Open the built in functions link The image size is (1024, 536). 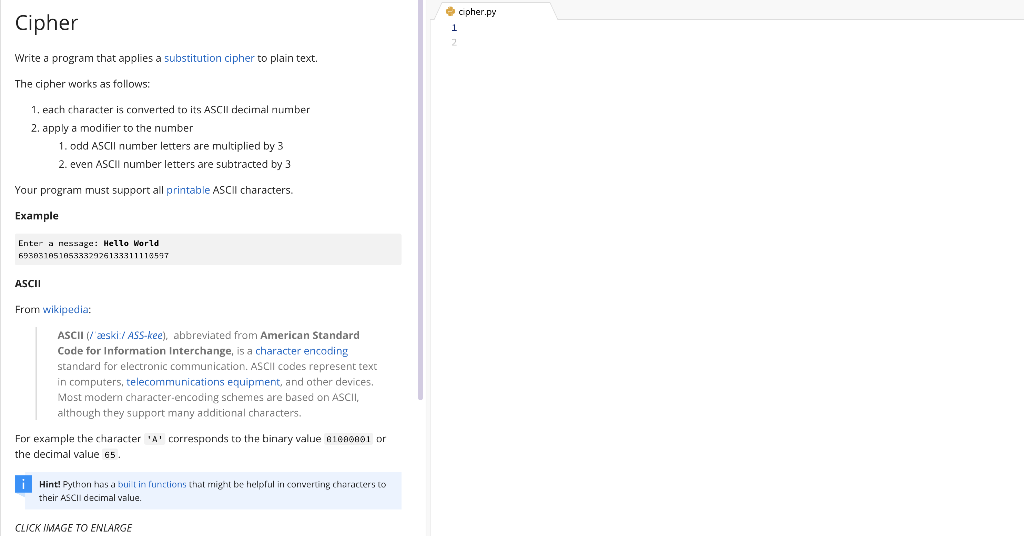[152, 484]
